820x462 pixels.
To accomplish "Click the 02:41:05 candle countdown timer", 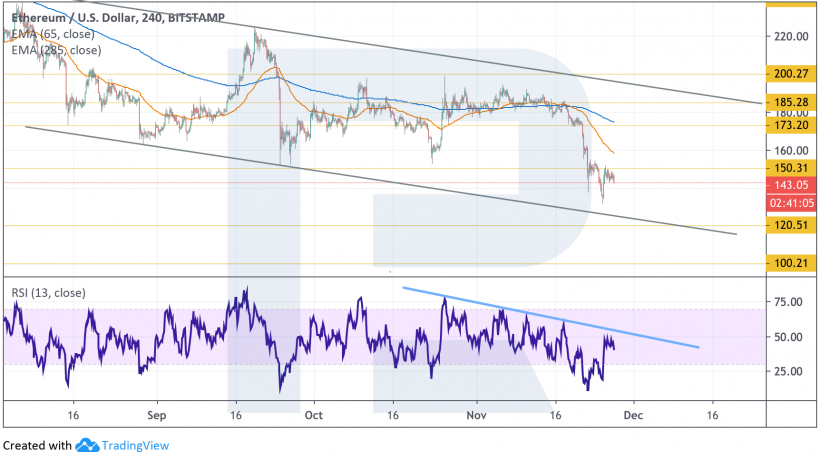I will pos(790,202).
